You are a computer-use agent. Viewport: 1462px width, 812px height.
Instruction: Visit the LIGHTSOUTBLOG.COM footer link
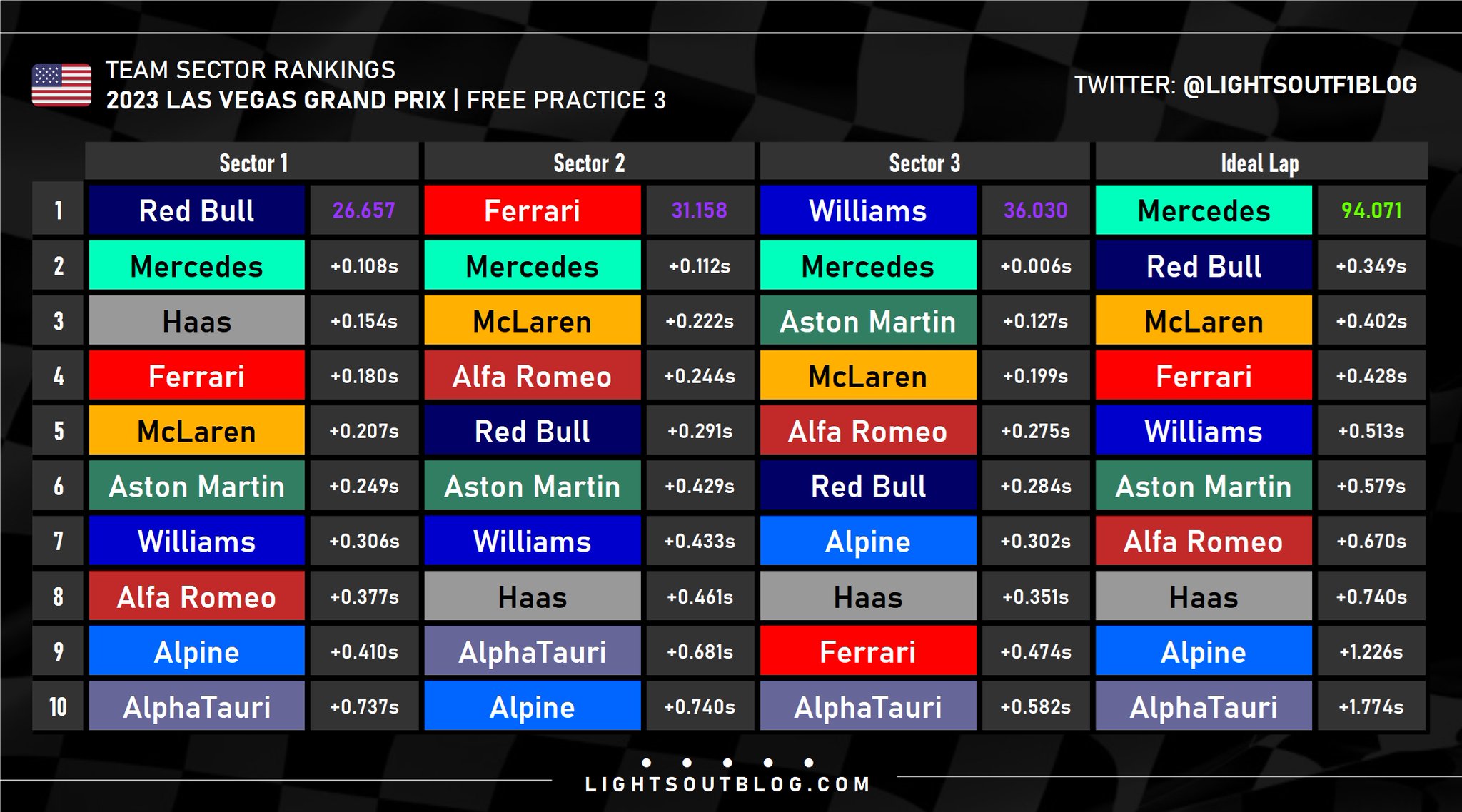(727, 784)
